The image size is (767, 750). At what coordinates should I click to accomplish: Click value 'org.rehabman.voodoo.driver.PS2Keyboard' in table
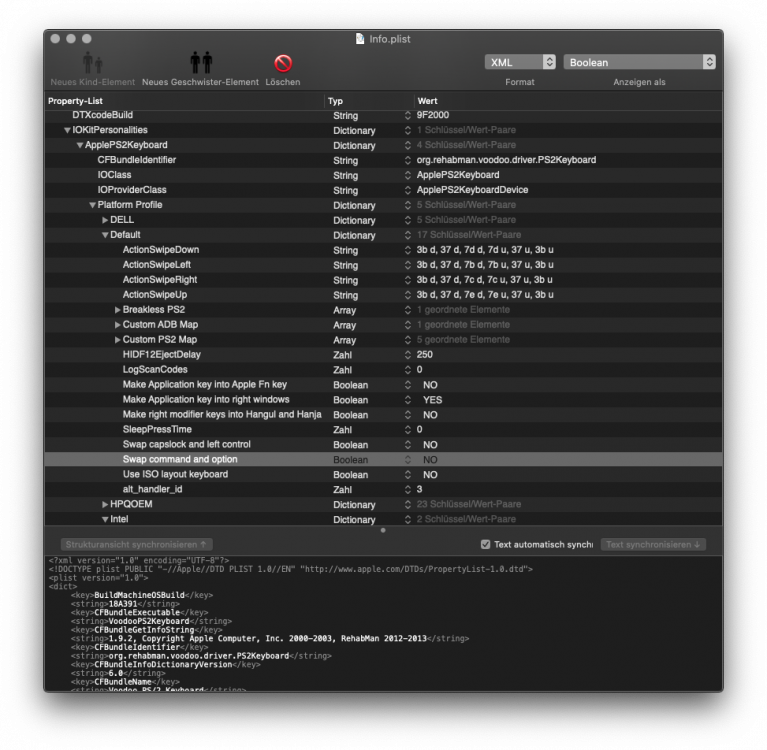pyautogui.click(x=506, y=160)
